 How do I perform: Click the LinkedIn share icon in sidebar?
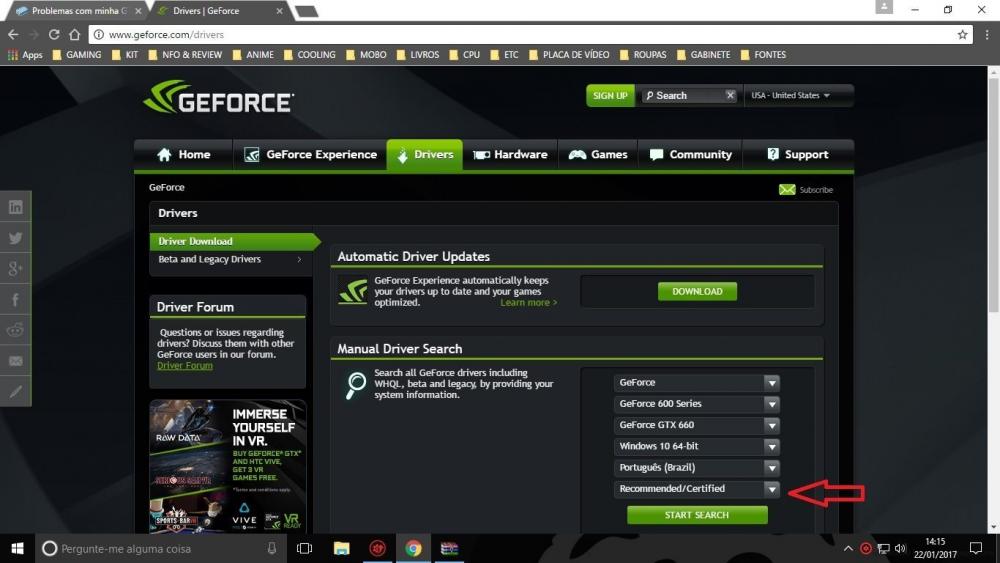pyautogui.click(x=15, y=207)
